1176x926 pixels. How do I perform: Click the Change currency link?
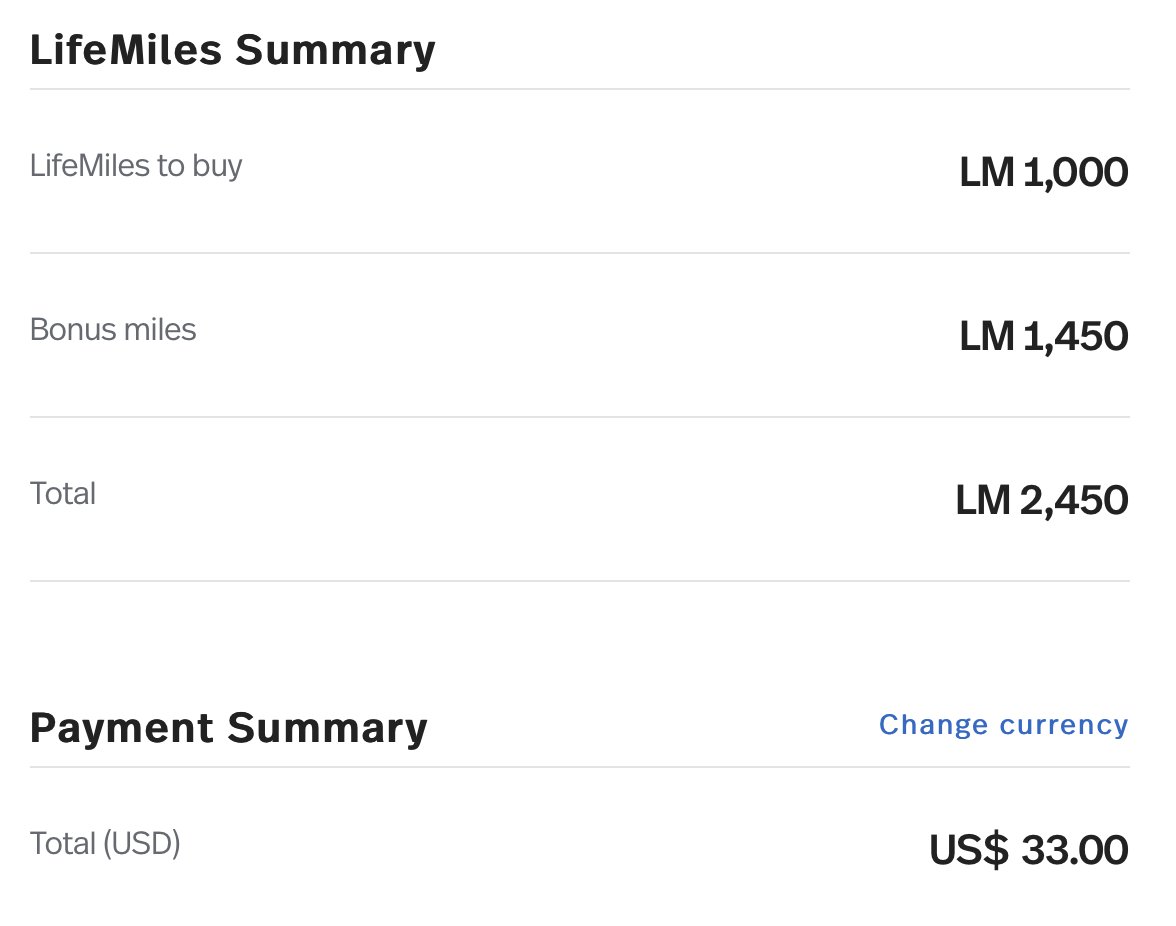(1003, 725)
